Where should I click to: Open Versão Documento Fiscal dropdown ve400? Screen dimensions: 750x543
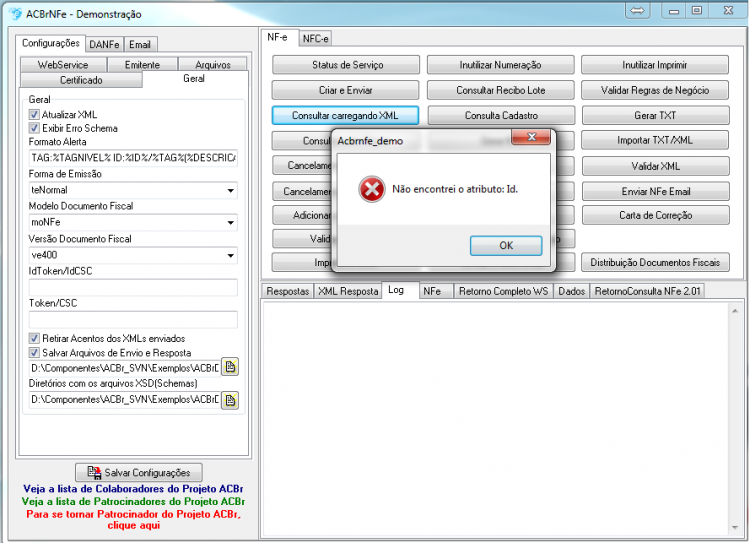(231, 255)
